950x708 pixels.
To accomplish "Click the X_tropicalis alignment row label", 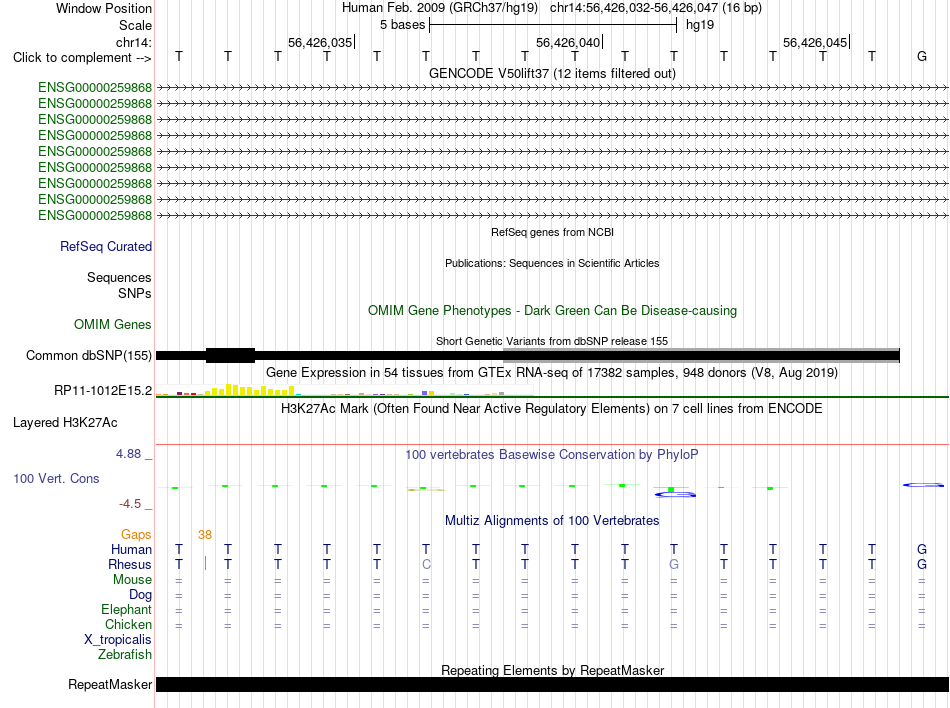I will point(118,640).
